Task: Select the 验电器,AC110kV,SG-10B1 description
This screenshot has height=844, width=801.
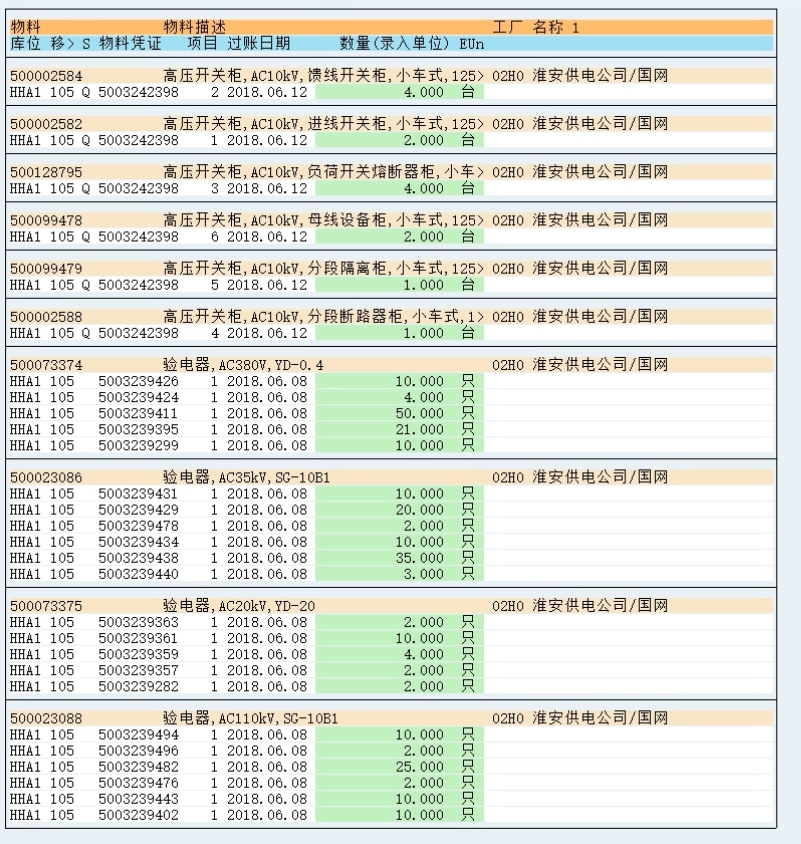Action: point(250,719)
